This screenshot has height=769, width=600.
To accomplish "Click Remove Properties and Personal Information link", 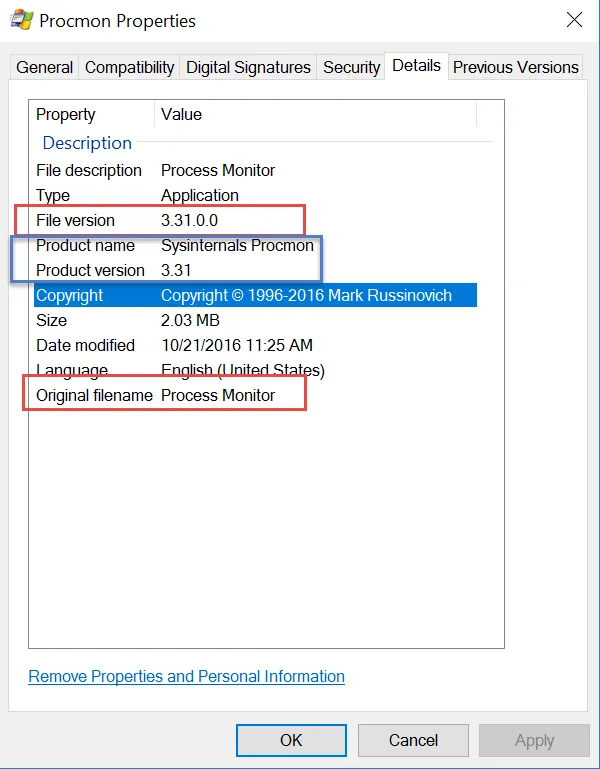I will click(186, 676).
